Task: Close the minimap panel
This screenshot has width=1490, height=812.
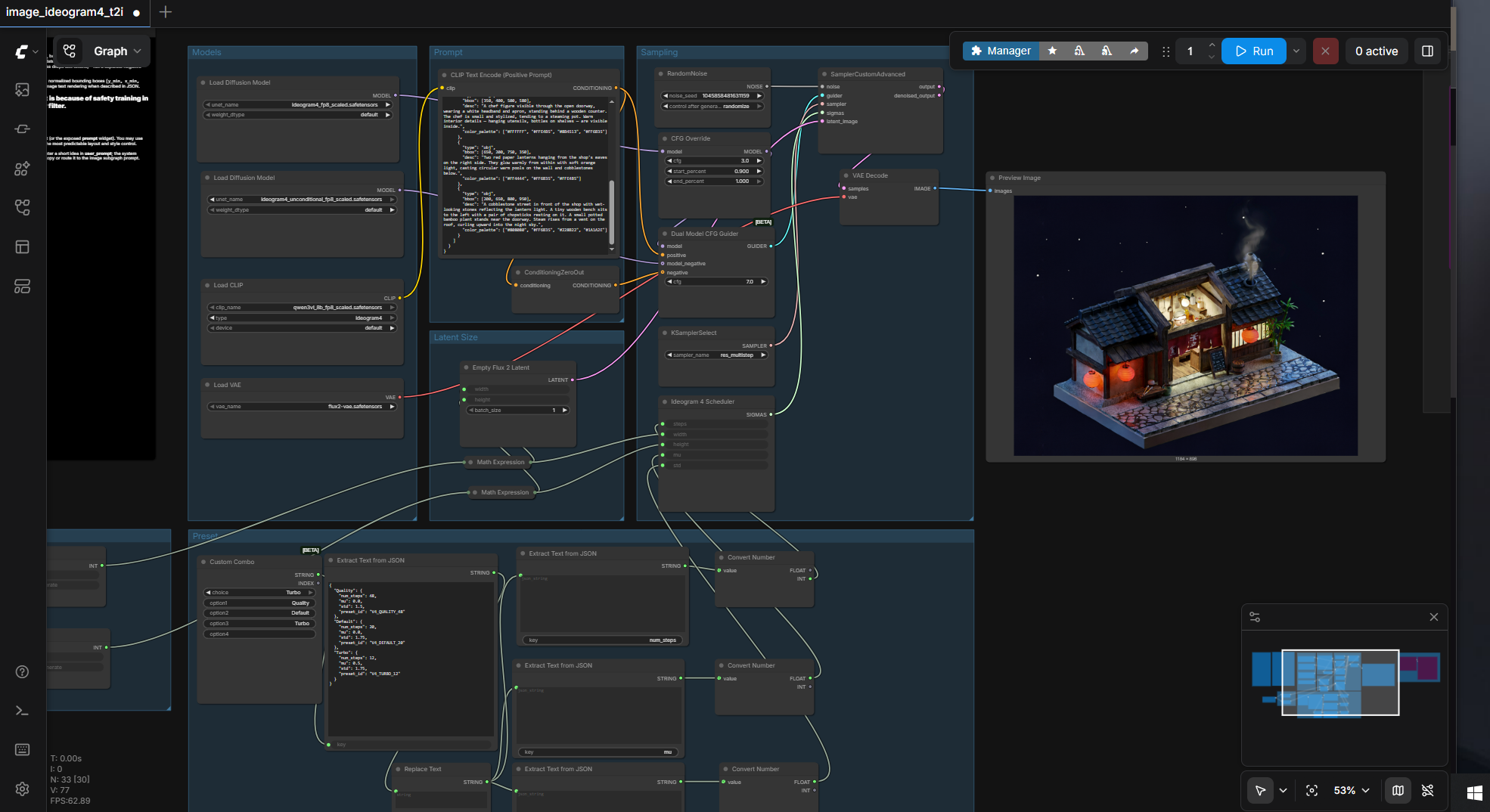Action: [x=1433, y=617]
